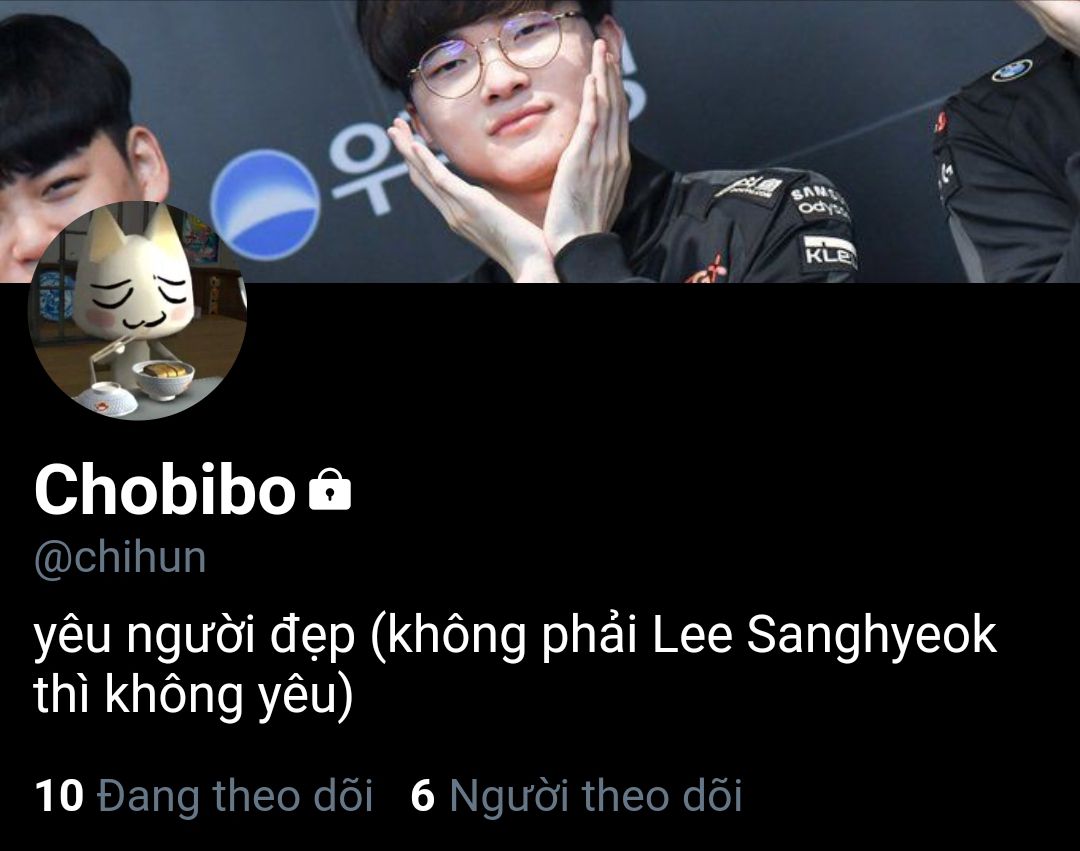Click the follower count number 6

[422, 796]
